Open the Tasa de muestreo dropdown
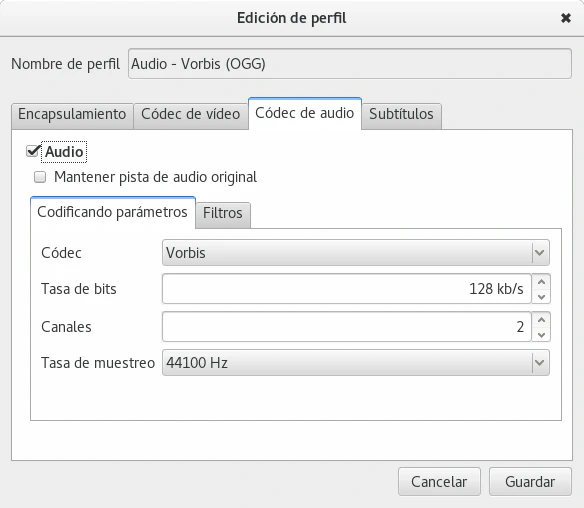 [356, 362]
